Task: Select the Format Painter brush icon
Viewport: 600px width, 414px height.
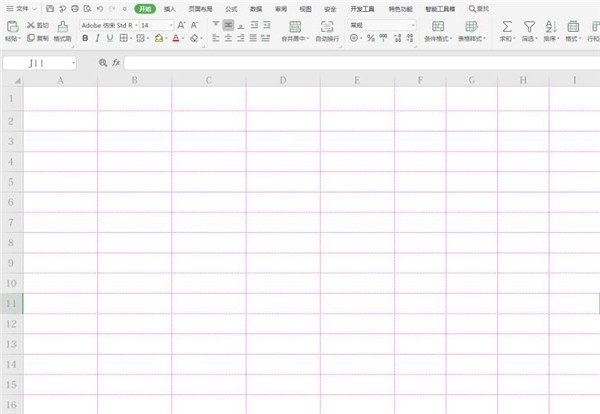Action: [x=62, y=26]
